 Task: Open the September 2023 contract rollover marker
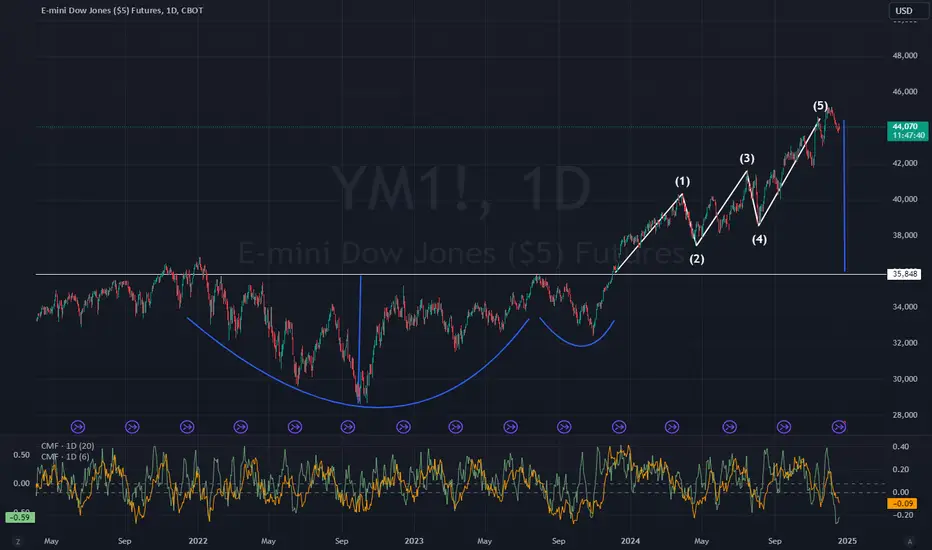(564, 426)
